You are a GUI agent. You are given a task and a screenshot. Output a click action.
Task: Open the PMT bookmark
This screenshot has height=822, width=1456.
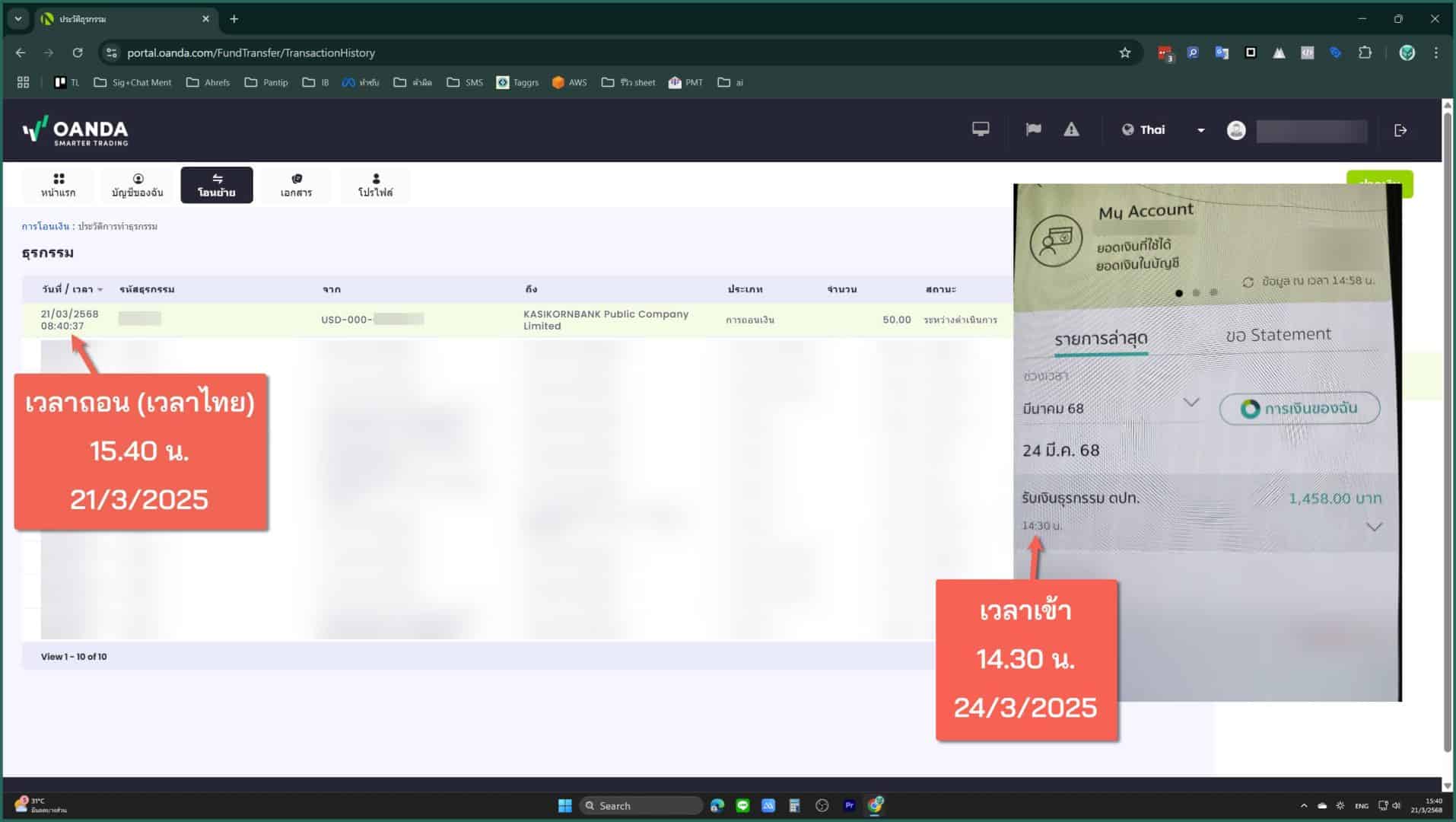click(685, 82)
